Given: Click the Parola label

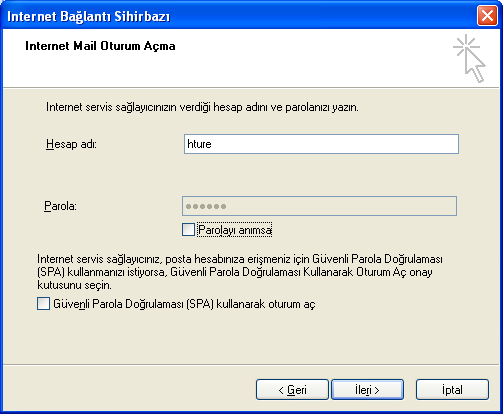Looking at the screenshot, I should [x=60, y=206].
